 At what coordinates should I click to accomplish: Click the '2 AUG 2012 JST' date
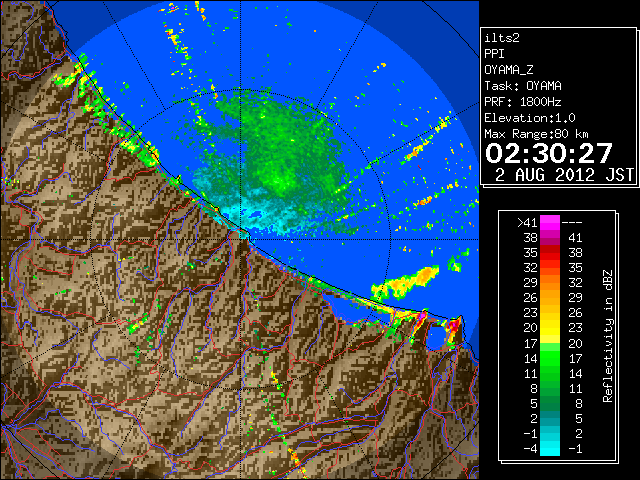[564, 175]
